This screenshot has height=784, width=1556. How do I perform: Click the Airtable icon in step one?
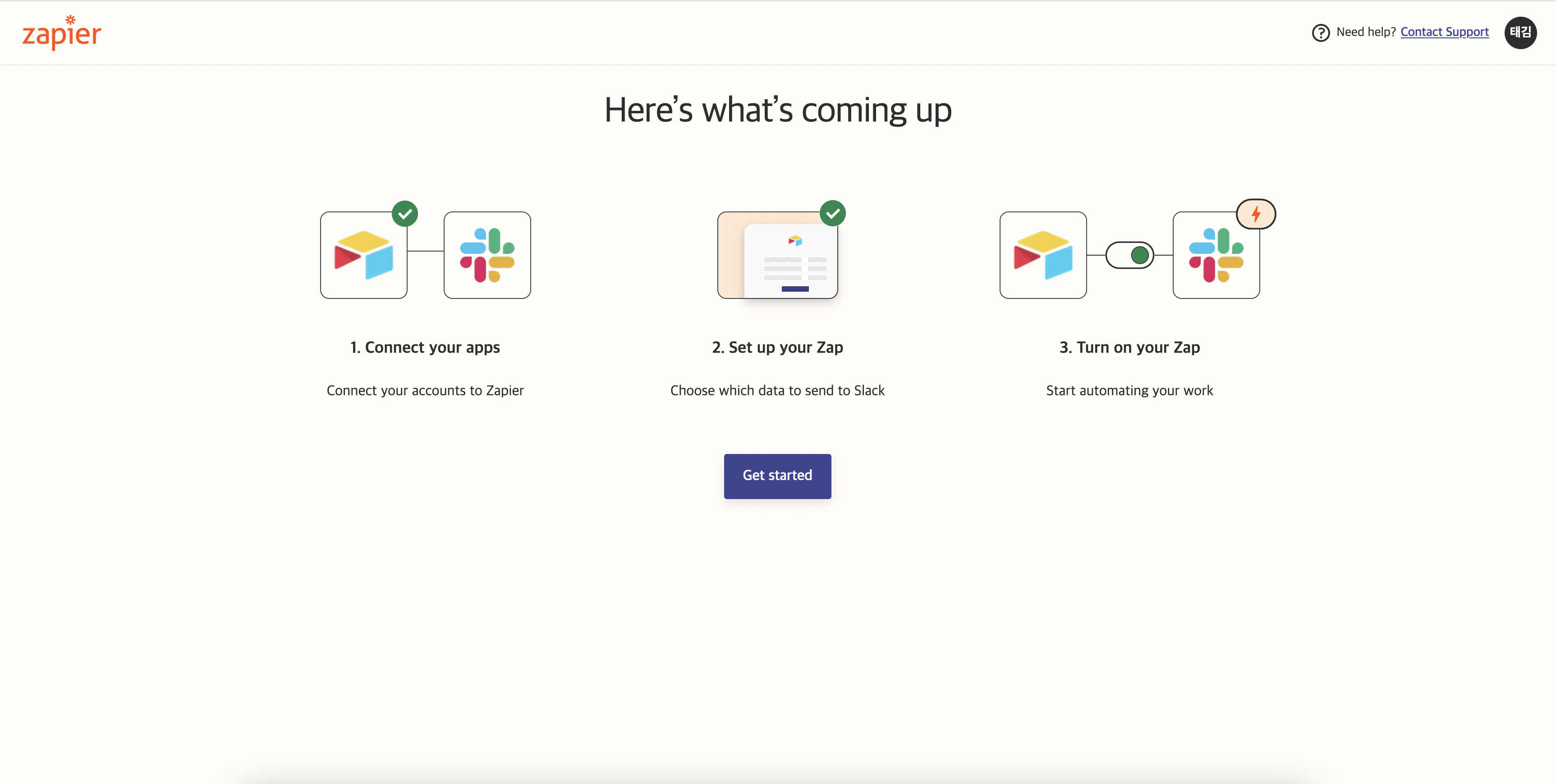coord(363,255)
